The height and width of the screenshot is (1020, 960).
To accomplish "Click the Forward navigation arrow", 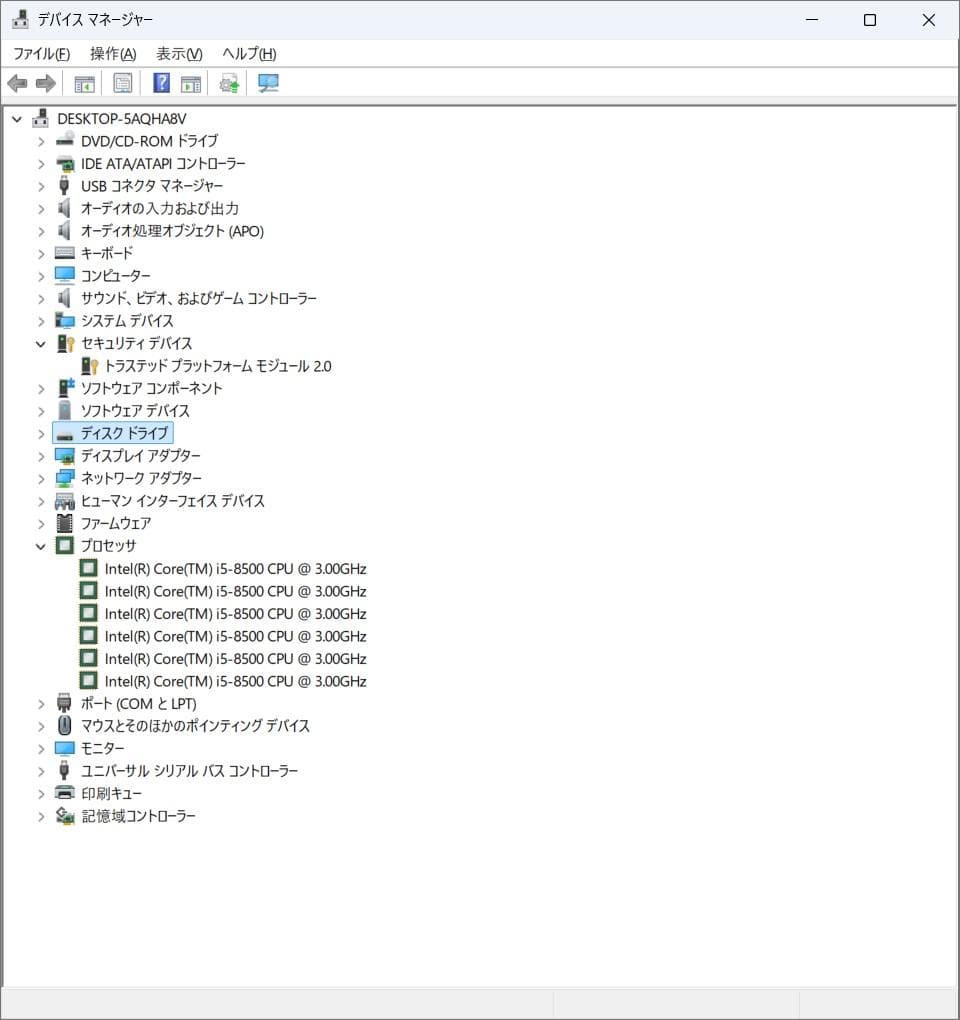I will [45, 83].
